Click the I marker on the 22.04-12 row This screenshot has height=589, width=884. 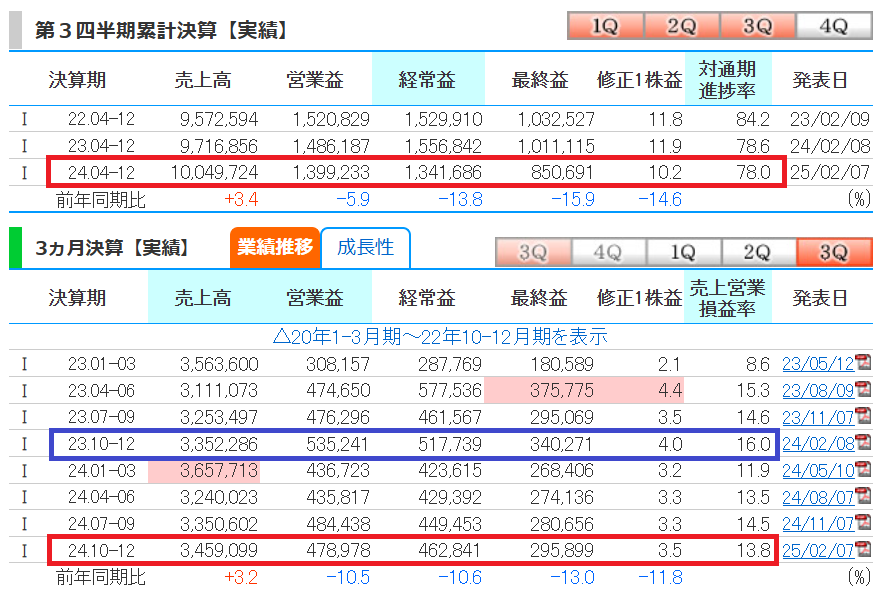point(24,119)
